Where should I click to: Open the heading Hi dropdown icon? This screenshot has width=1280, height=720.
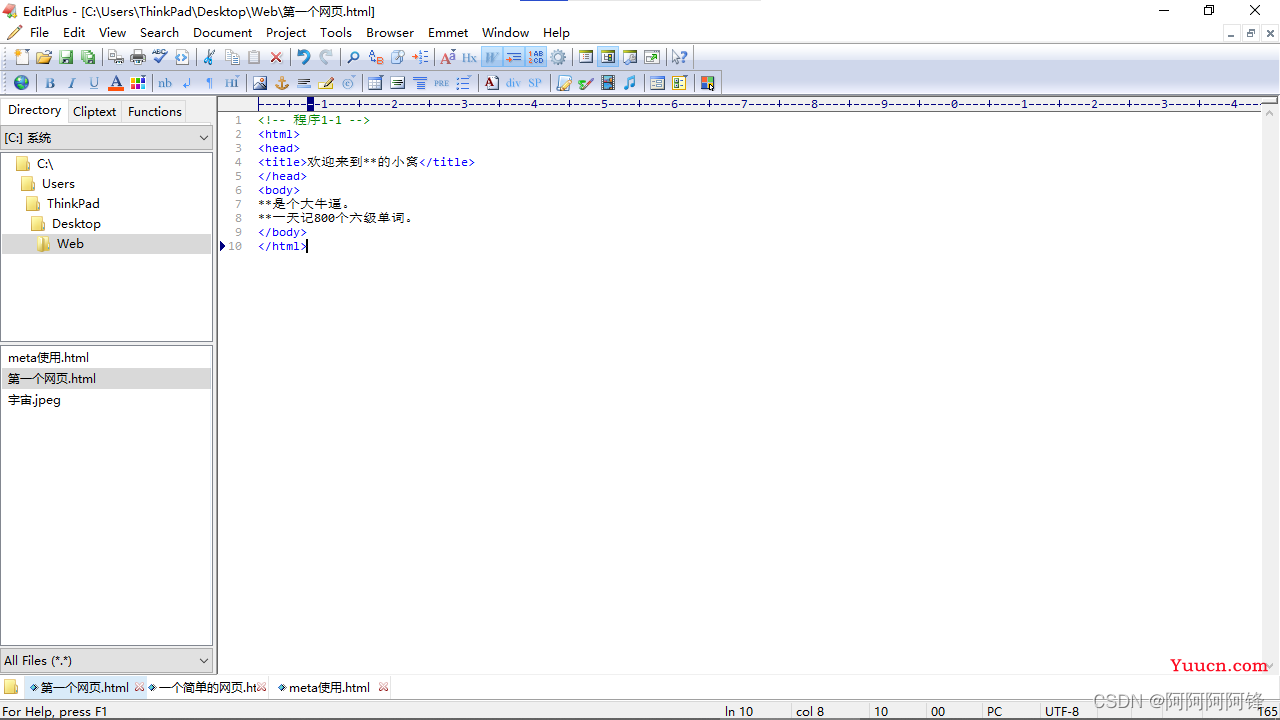(232, 83)
